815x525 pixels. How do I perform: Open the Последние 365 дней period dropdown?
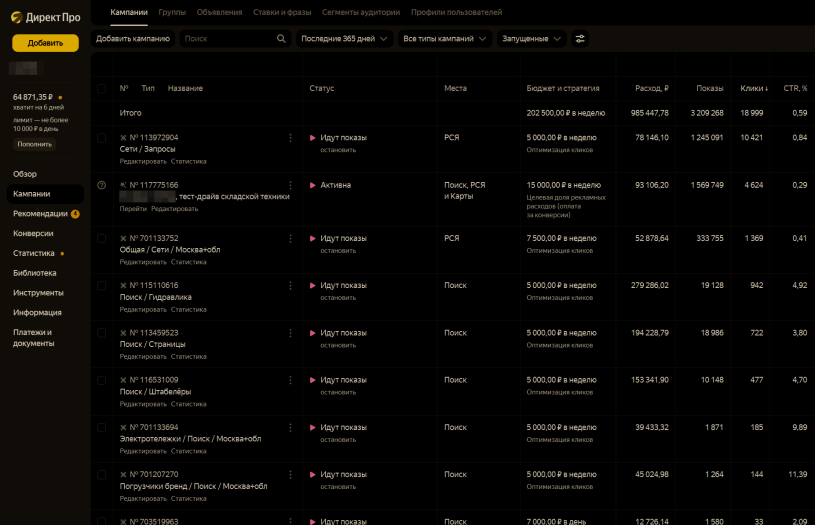point(344,38)
